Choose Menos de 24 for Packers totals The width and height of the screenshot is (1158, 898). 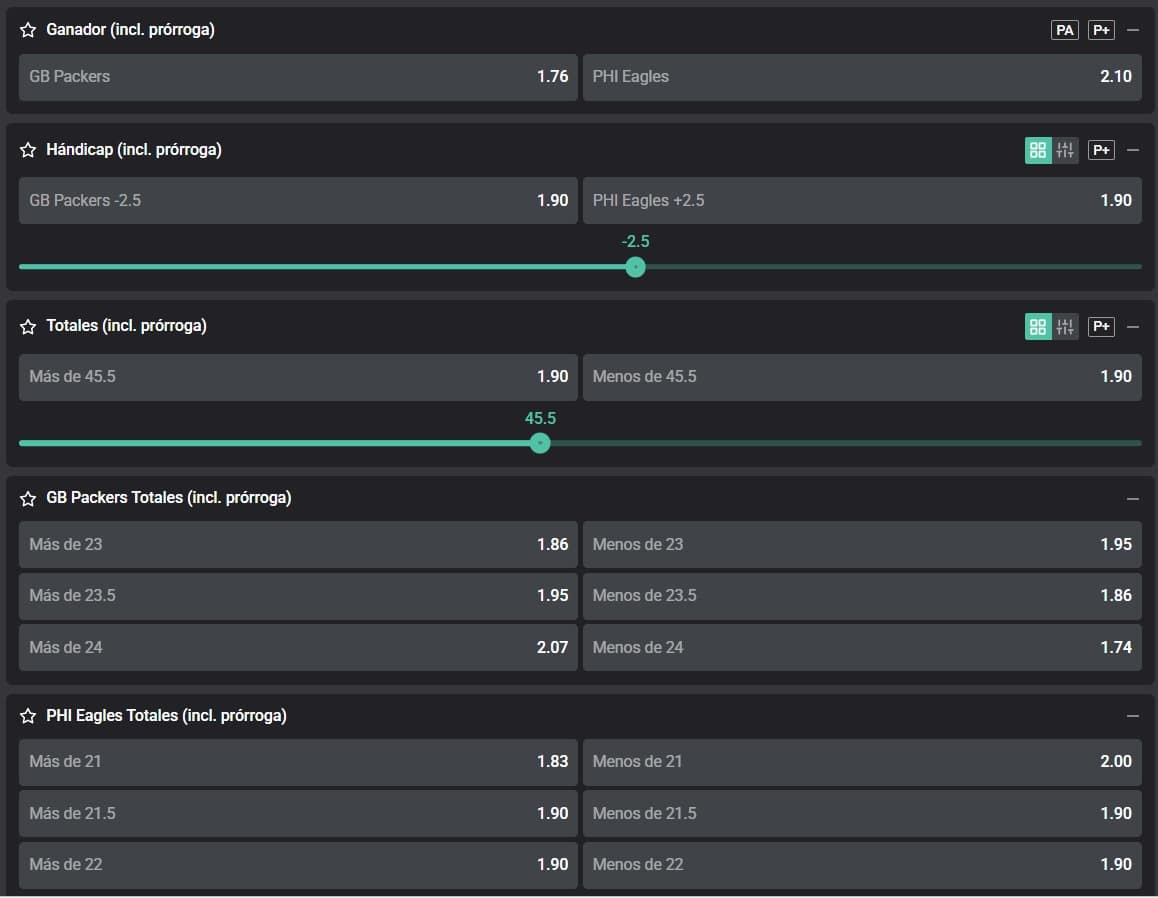click(x=861, y=648)
